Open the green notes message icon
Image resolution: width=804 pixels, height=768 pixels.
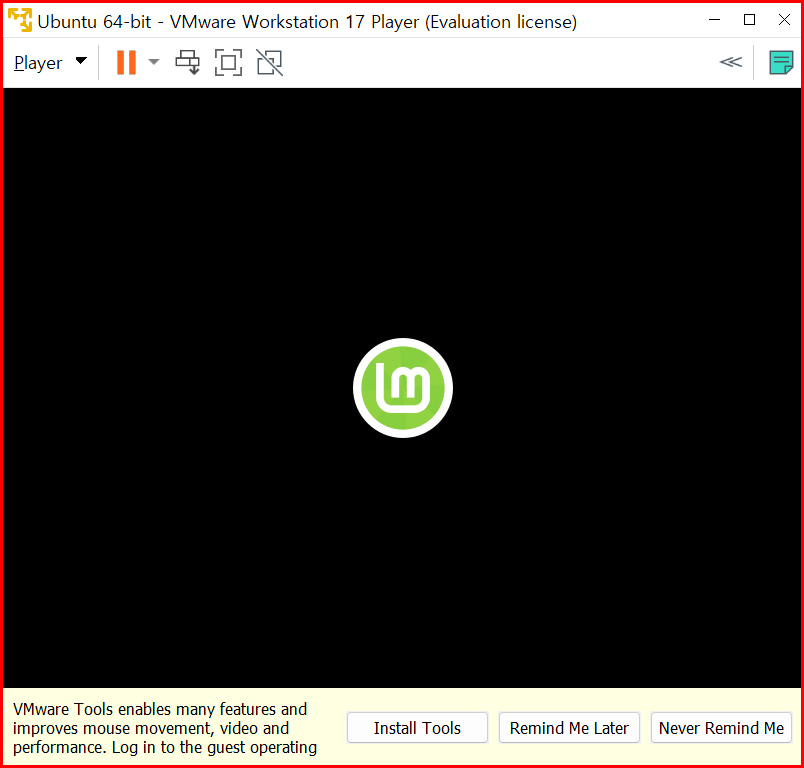coord(781,63)
